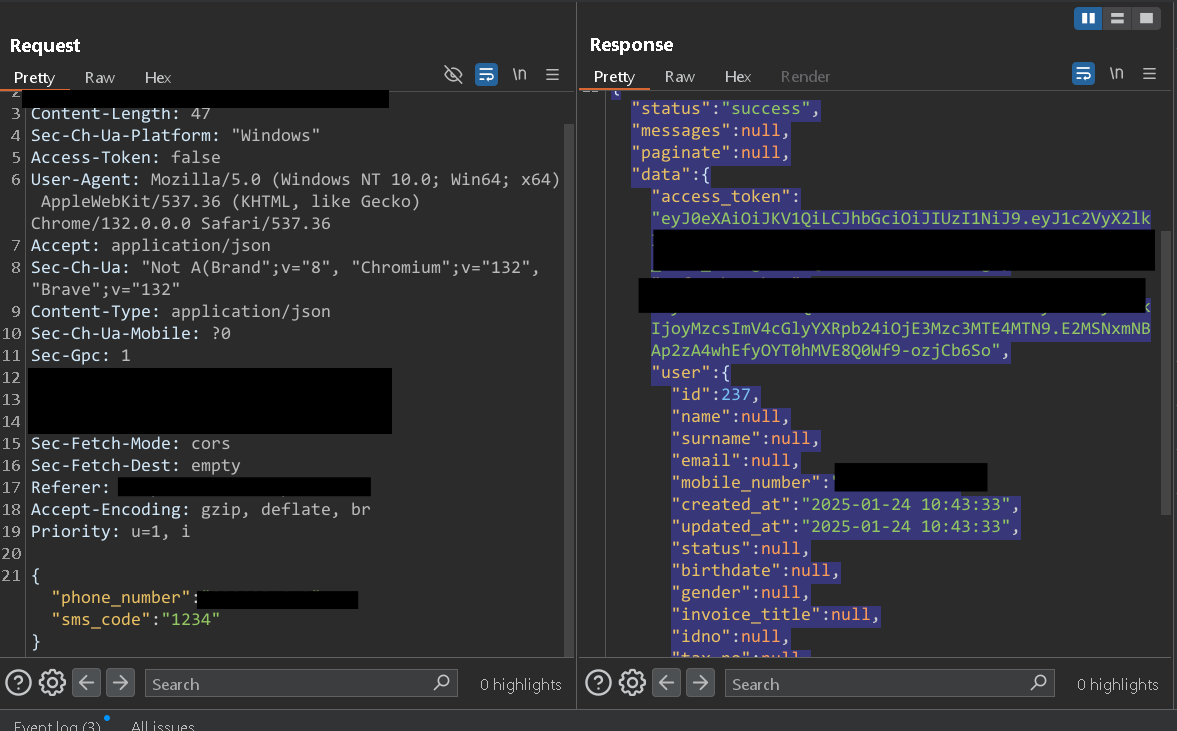Click the "access_token" key in response
Viewport: 1177px width, 731px height.
point(721,197)
